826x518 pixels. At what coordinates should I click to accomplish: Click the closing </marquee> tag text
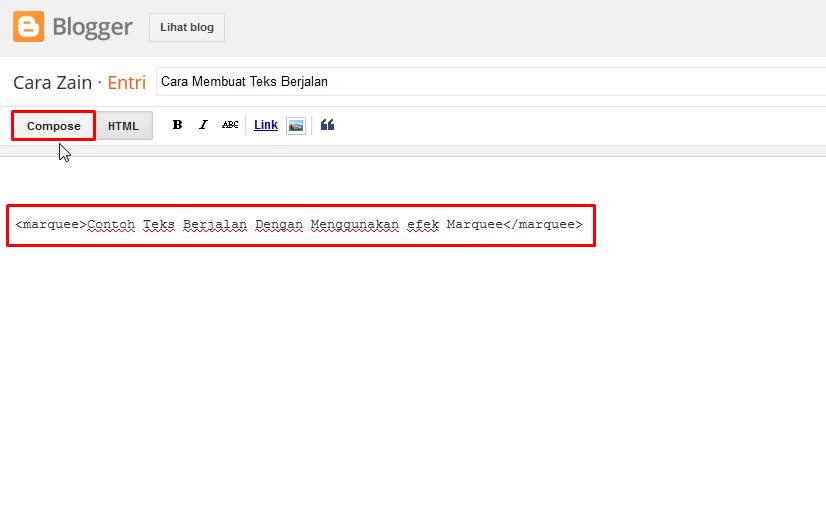pos(543,224)
